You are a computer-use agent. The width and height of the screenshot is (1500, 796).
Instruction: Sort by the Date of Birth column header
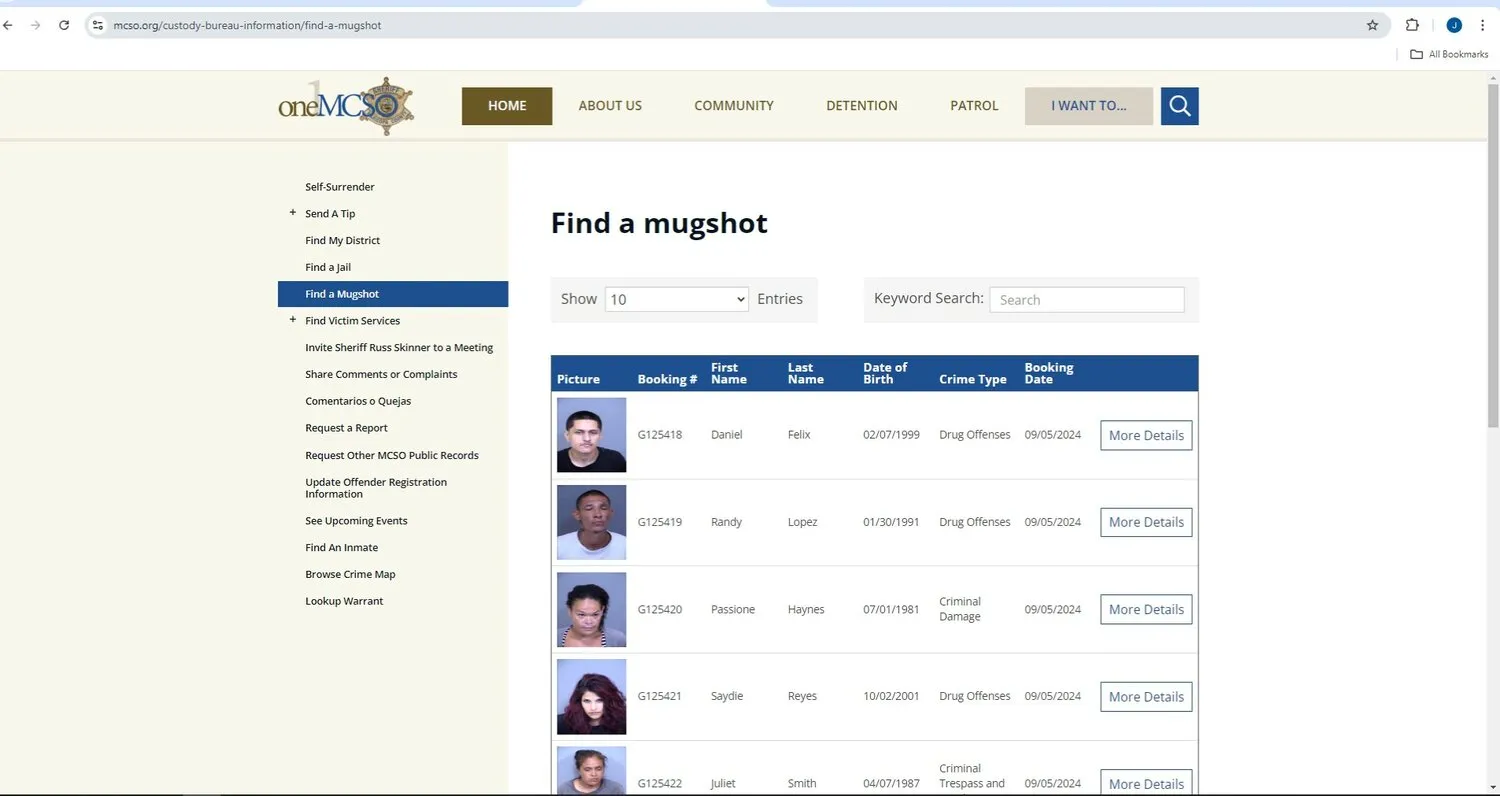coord(885,373)
